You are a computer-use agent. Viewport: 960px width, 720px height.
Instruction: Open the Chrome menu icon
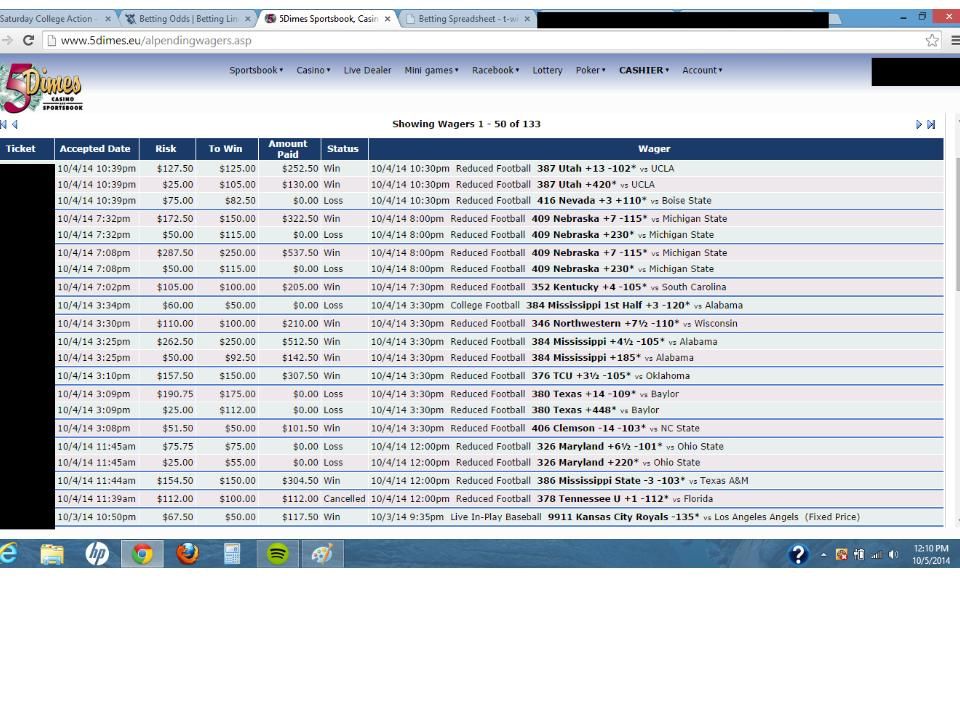coord(954,40)
